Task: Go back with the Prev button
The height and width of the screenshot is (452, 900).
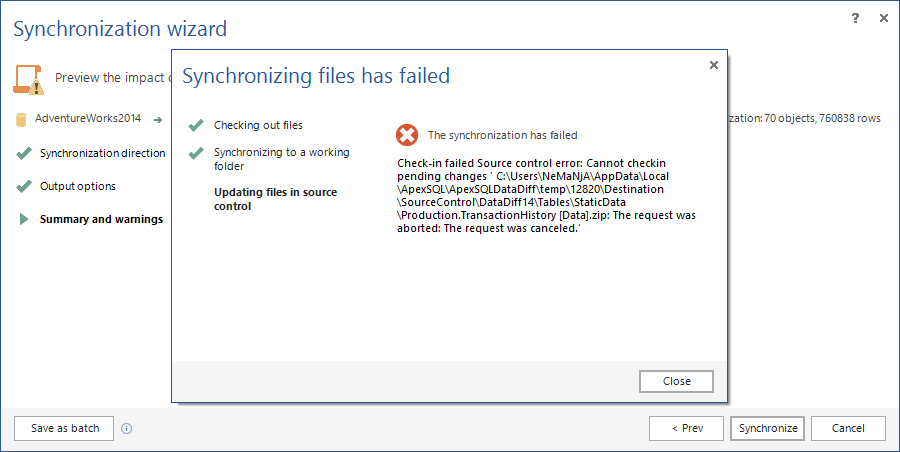Action: point(686,428)
